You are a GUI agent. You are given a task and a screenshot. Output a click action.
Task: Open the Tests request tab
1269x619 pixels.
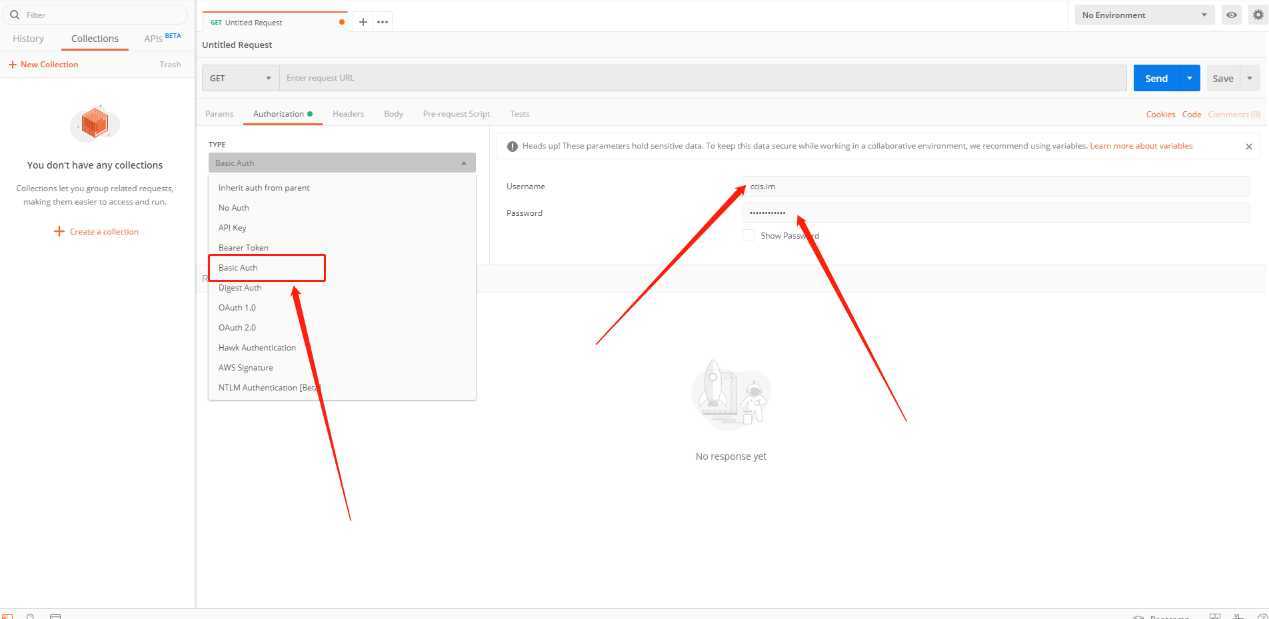[519, 114]
